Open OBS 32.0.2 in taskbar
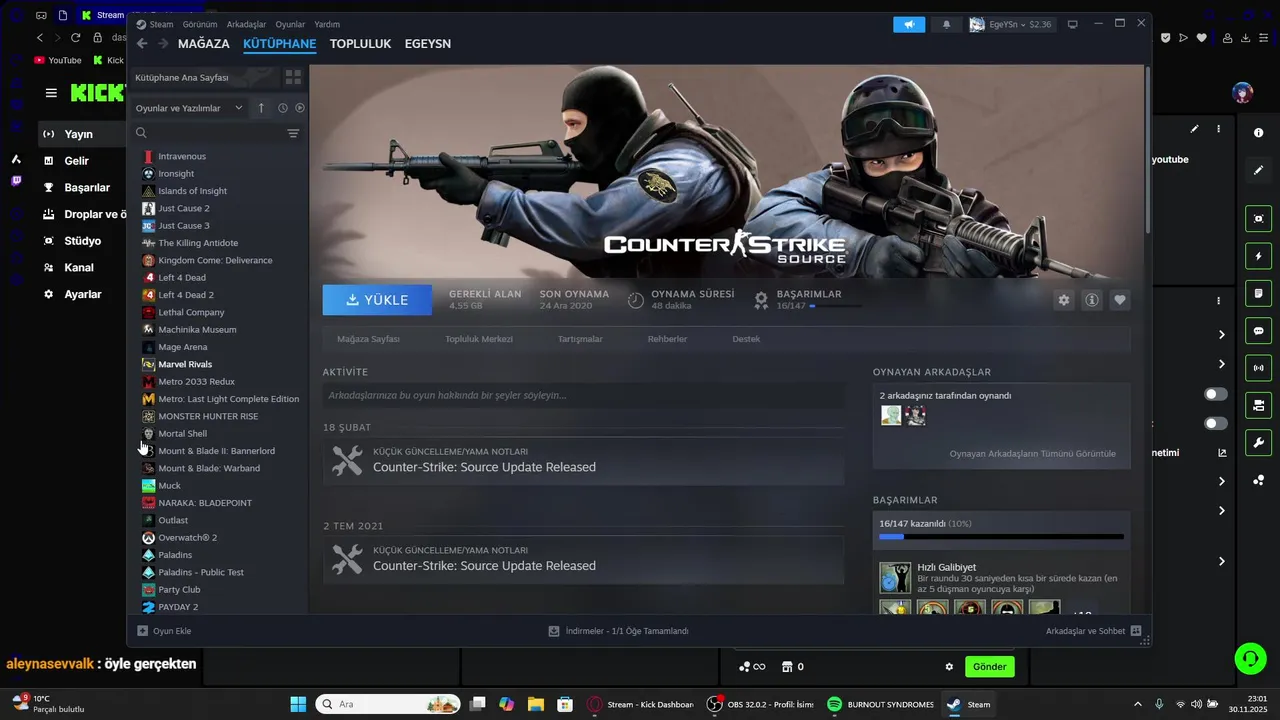The width and height of the screenshot is (1280, 720). click(x=759, y=704)
